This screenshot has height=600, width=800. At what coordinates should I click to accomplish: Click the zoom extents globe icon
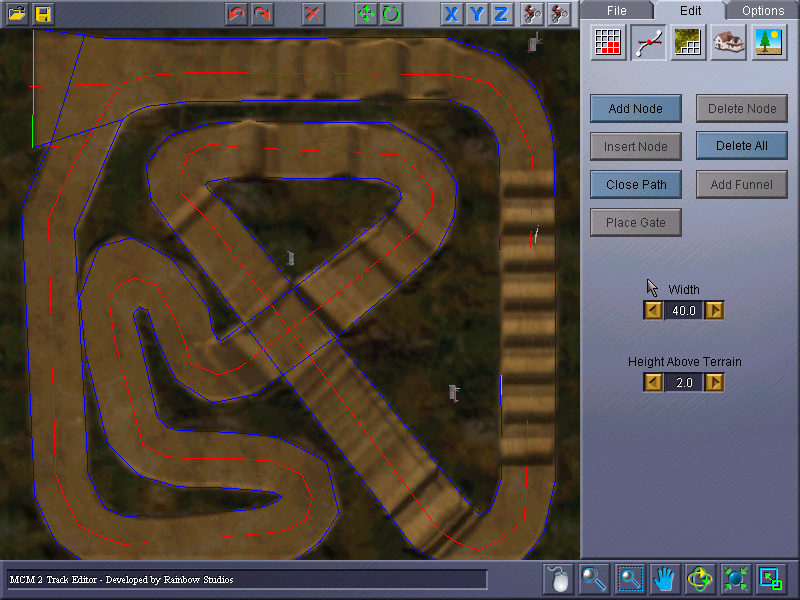[x=735, y=579]
